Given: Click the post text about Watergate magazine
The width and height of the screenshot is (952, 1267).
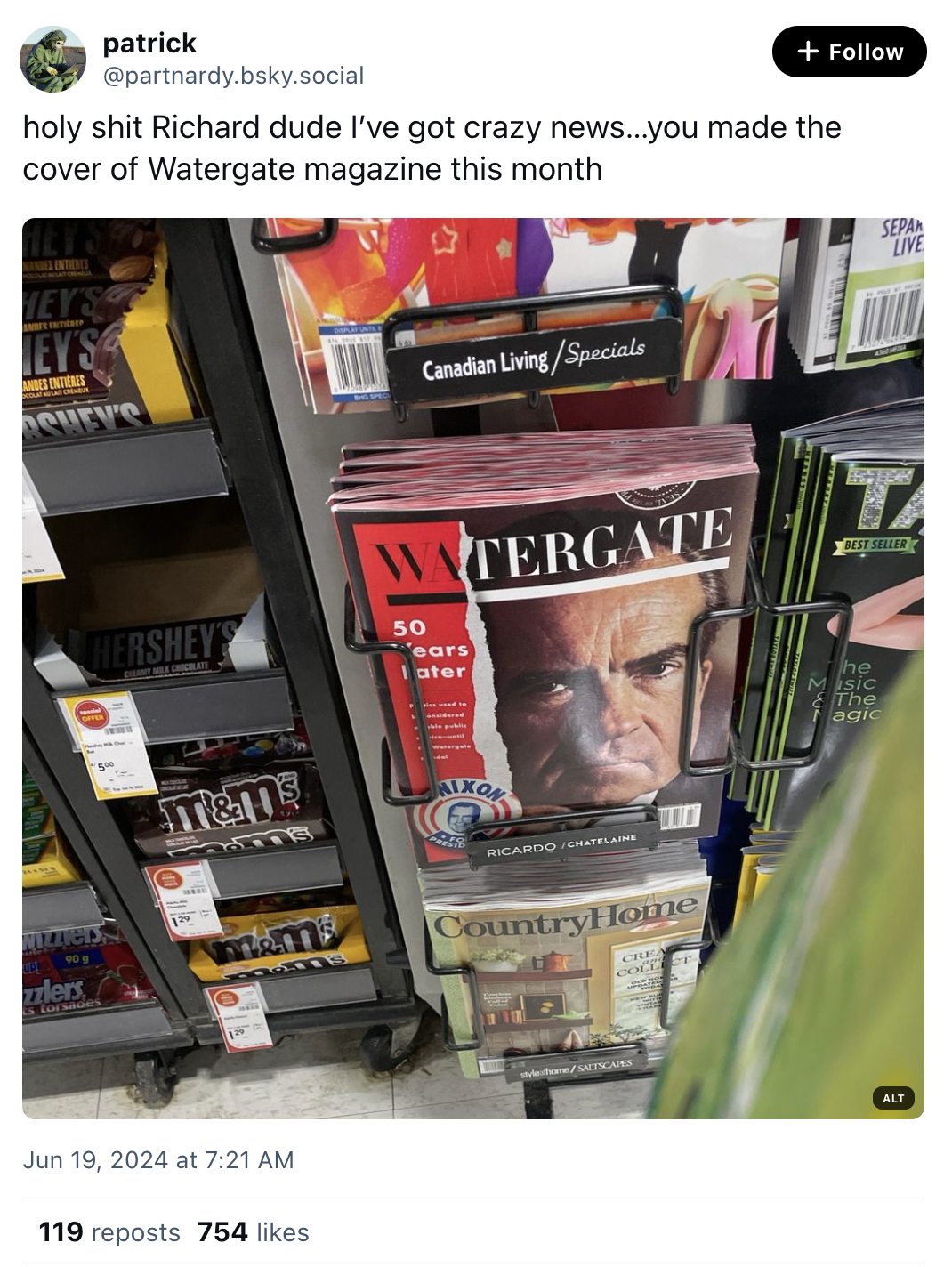Looking at the screenshot, I should [432, 148].
